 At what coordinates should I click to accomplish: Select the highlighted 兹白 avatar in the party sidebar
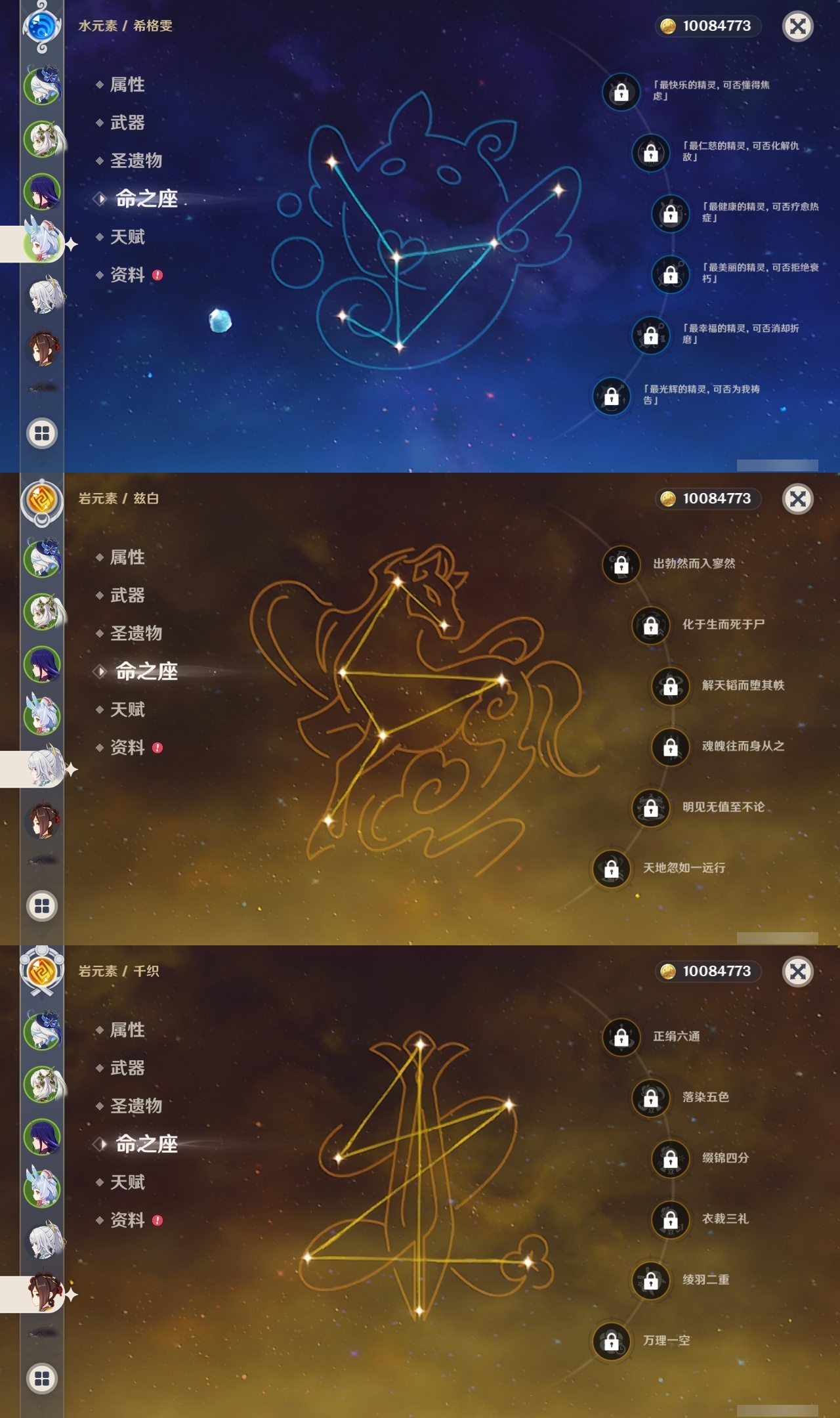[x=45, y=768]
